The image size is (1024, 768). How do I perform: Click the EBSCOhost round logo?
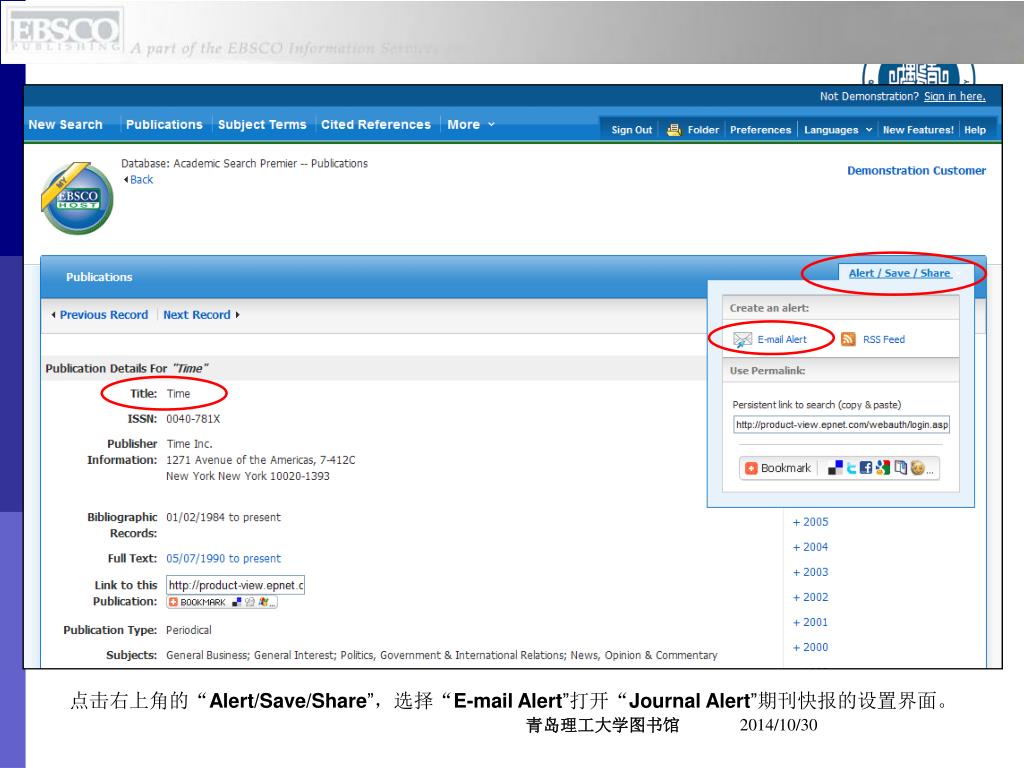[x=77, y=199]
